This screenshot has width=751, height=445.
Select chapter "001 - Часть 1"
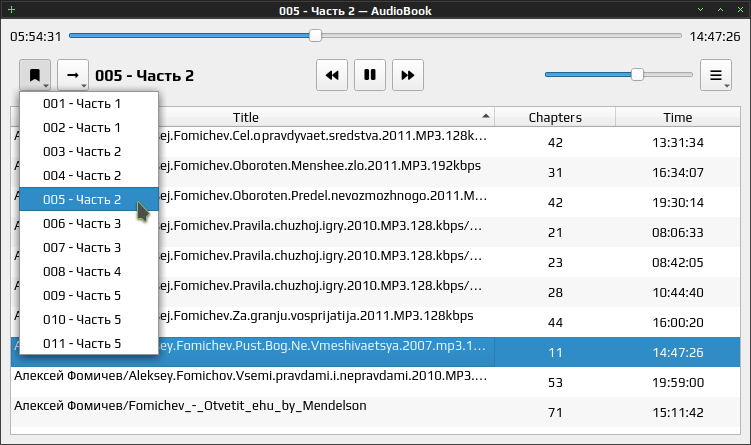(89, 103)
